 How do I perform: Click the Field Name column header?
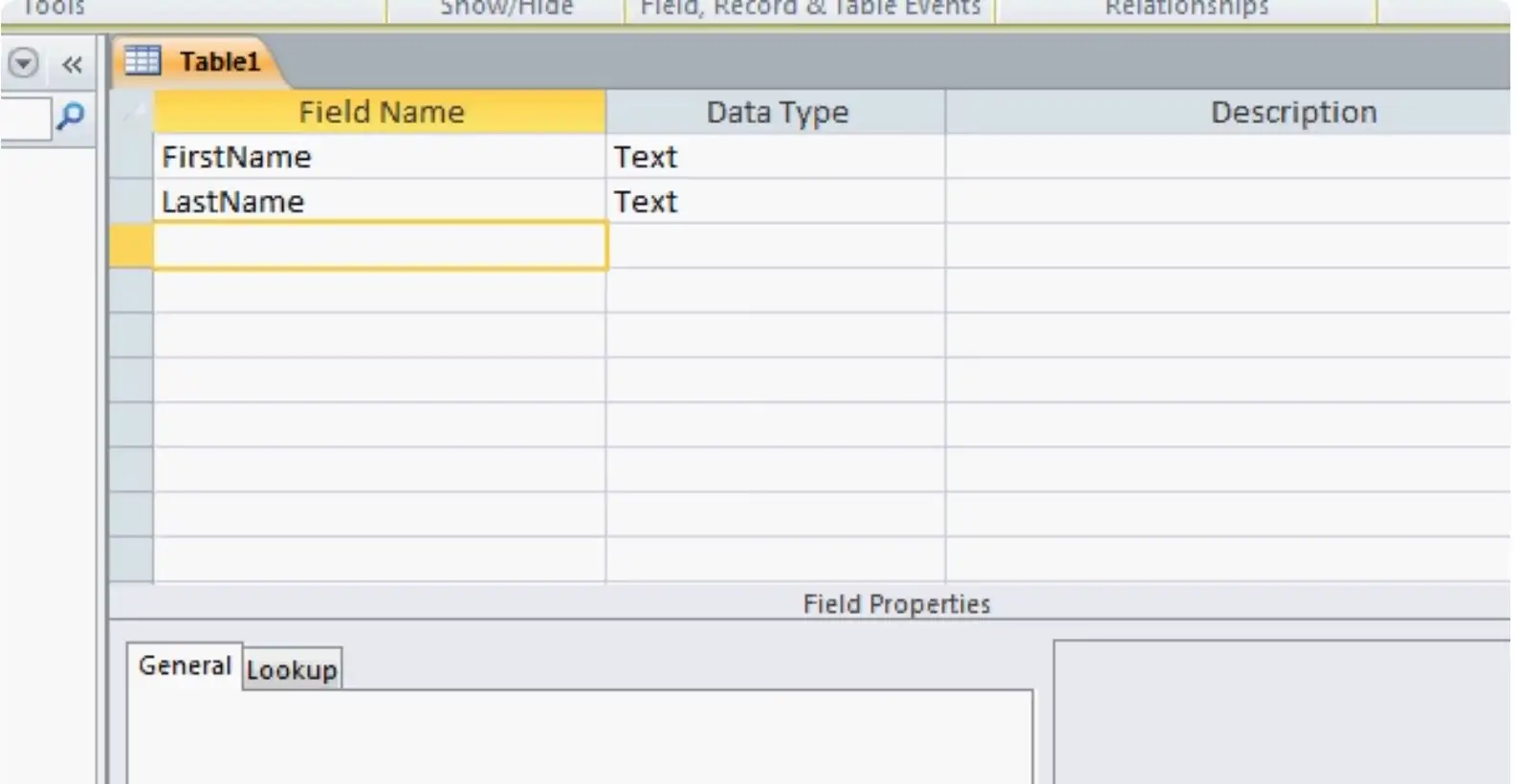(380, 112)
